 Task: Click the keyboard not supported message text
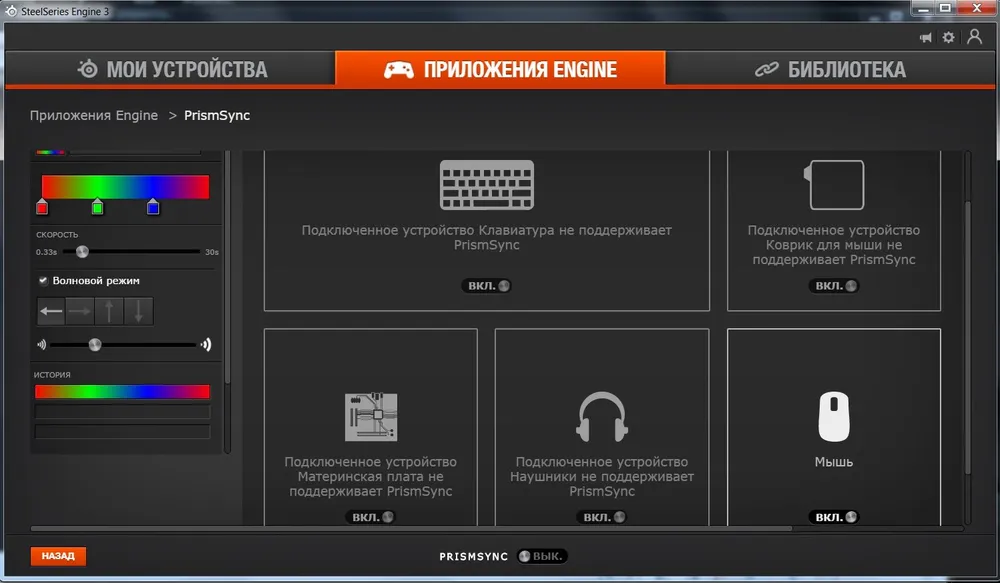pos(487,237)
